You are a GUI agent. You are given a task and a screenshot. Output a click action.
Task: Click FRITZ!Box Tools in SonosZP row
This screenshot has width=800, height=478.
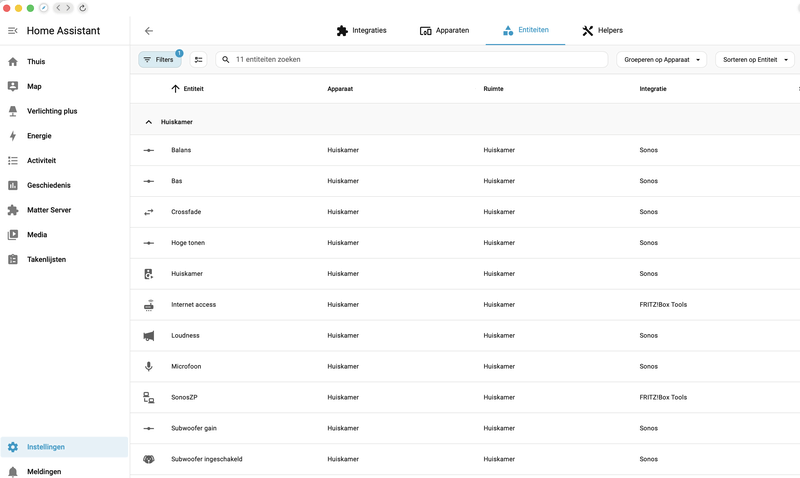pyautogui.click(x=663, y=397)
